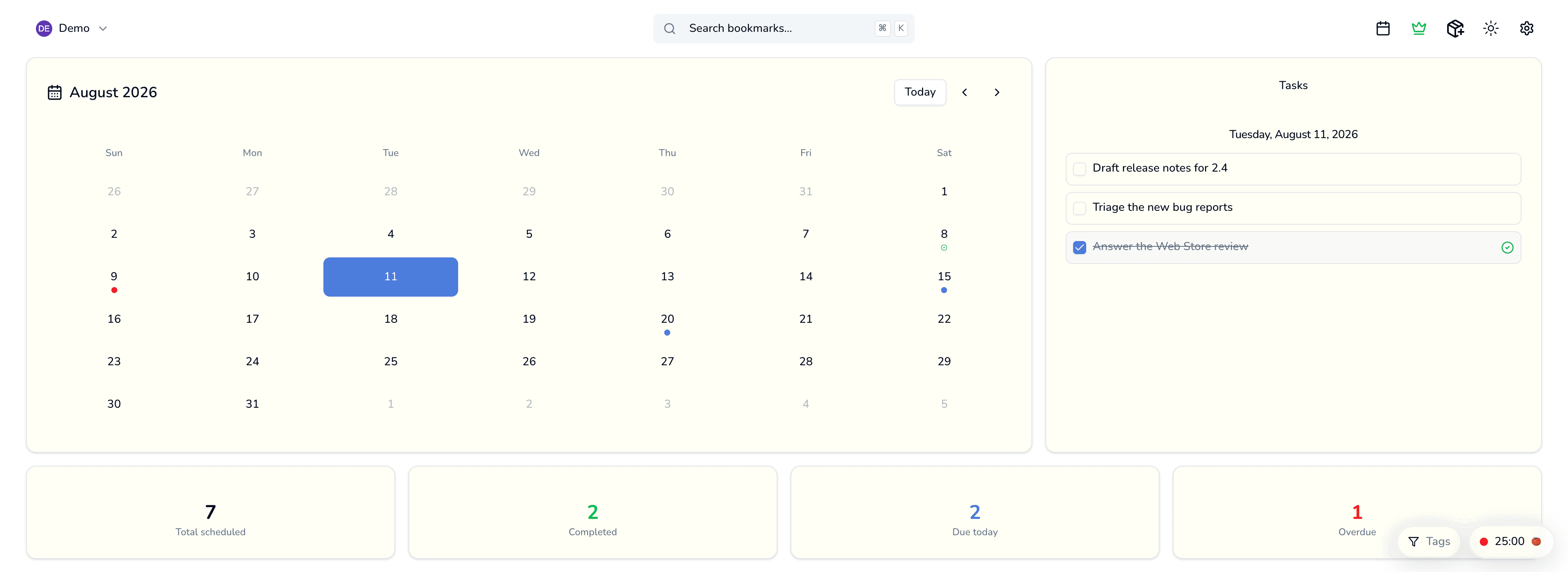Image resolution: width=1568 pixels, height=572 pixels.
Task: Open the calendar view icon in header
Action: click(x=1383, y=29)
